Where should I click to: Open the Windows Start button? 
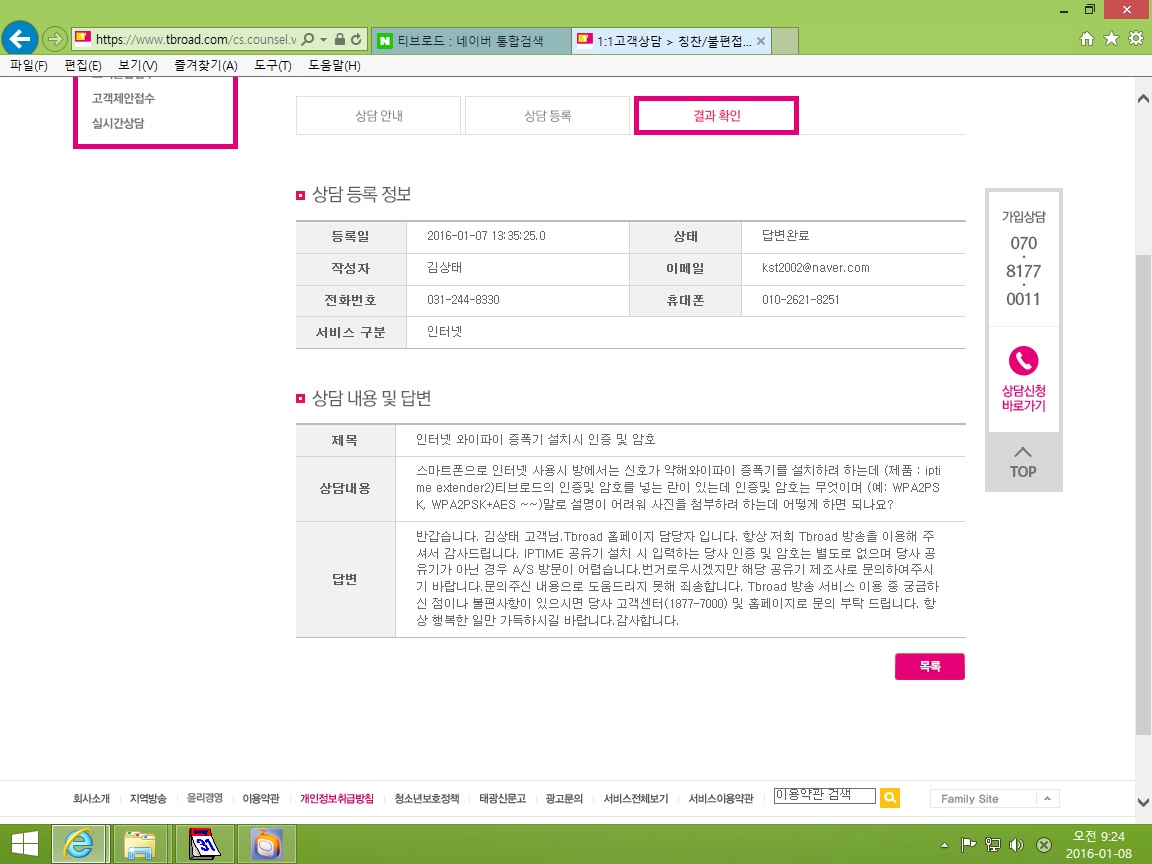25,843
